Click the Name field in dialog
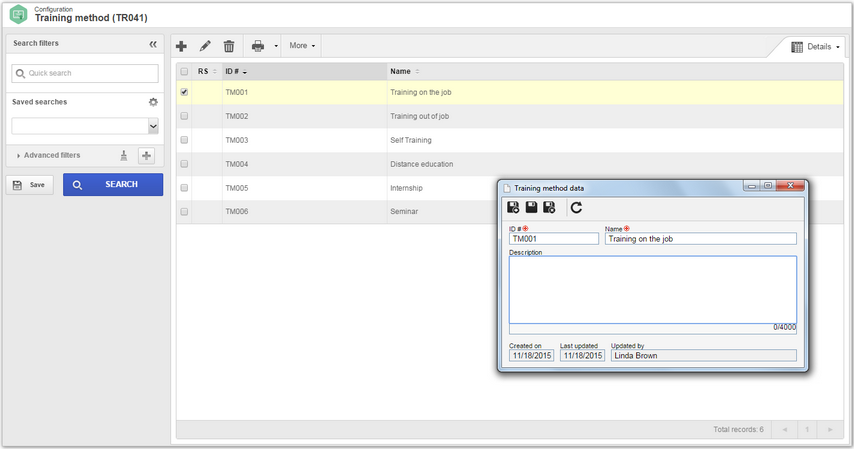 tap(700, 239)
